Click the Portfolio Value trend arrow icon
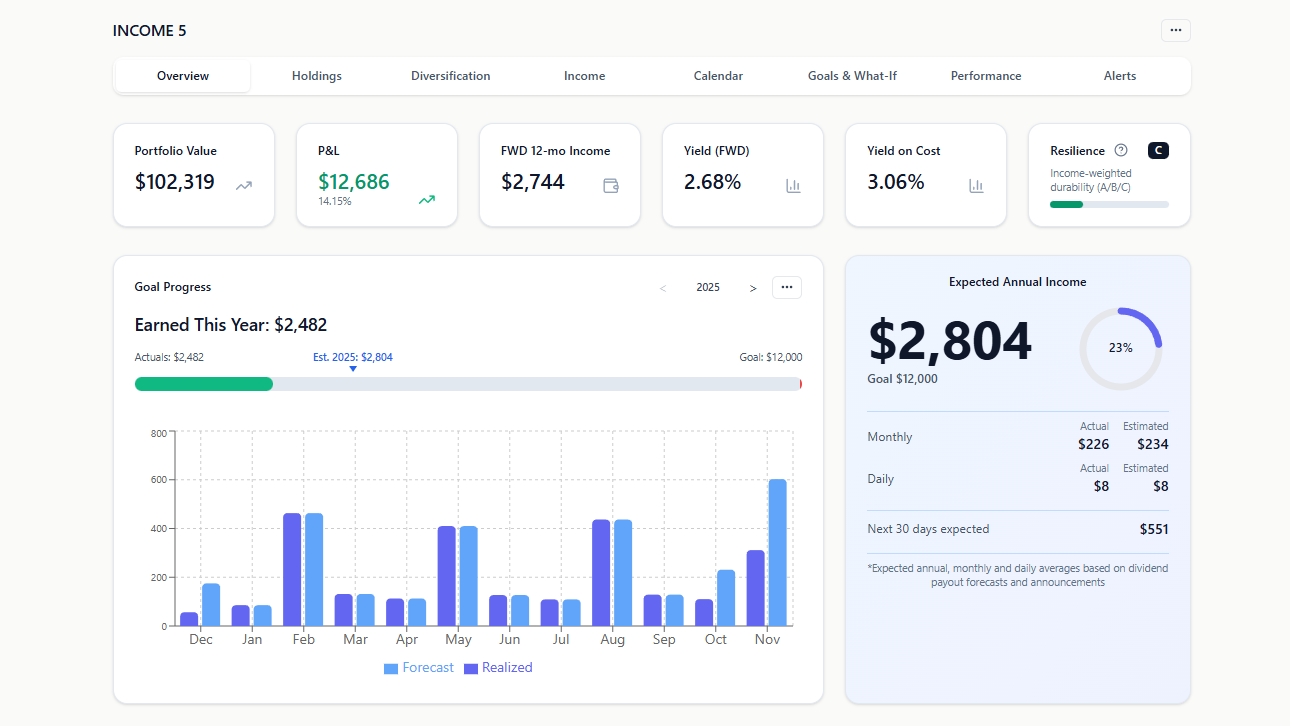The image size is (1290, 726). tap(244, 185)
